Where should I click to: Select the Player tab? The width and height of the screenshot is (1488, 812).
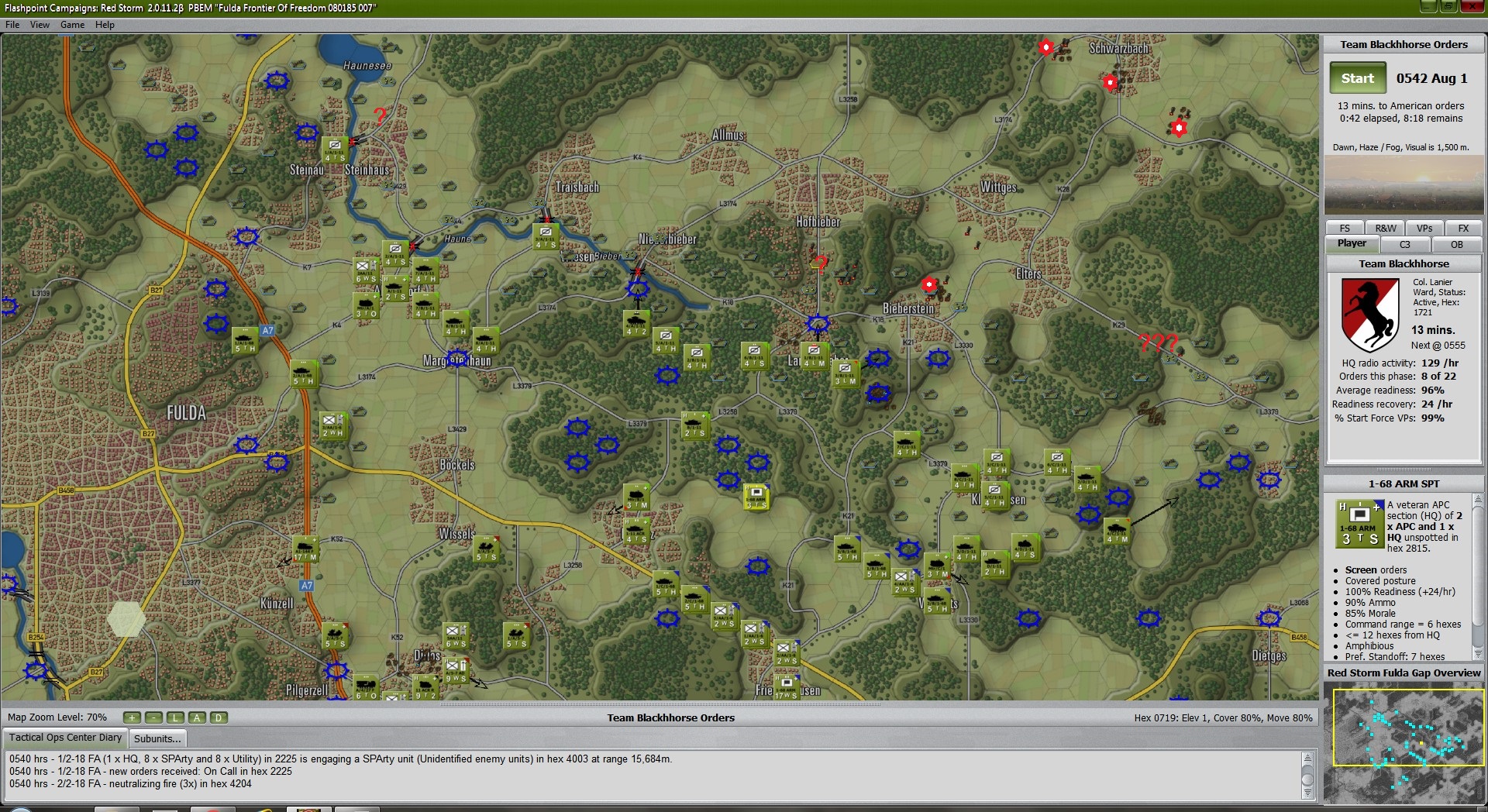[x=1352, y=244]
